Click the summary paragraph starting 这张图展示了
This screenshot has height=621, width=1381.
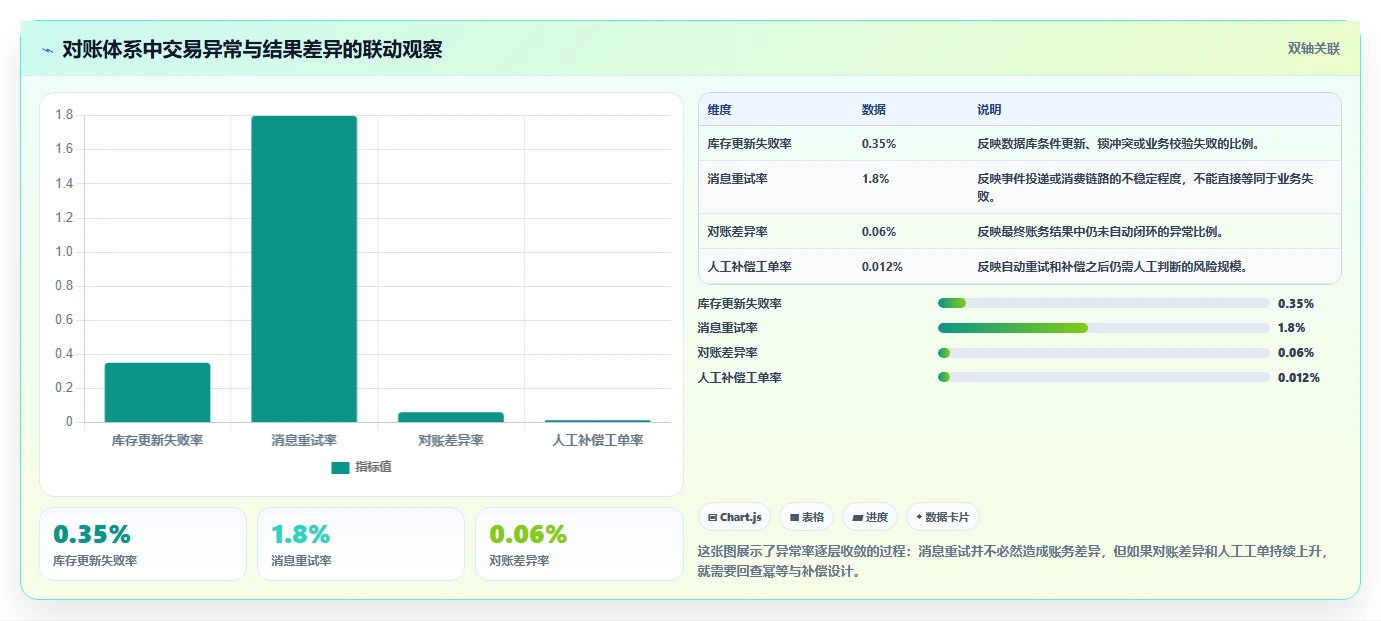click(x=1013, y=562)
